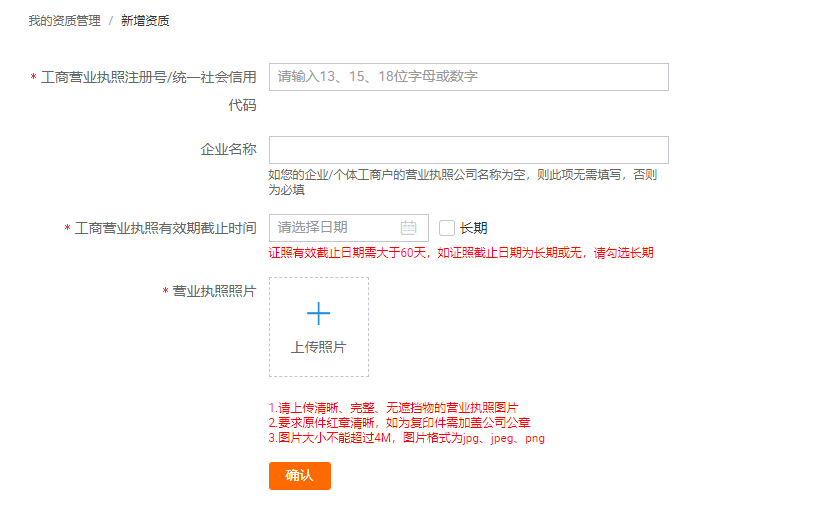The image size is (815, 505).
Task: Open the 请选择日期 date picker
Action: (x=336, y=228)
